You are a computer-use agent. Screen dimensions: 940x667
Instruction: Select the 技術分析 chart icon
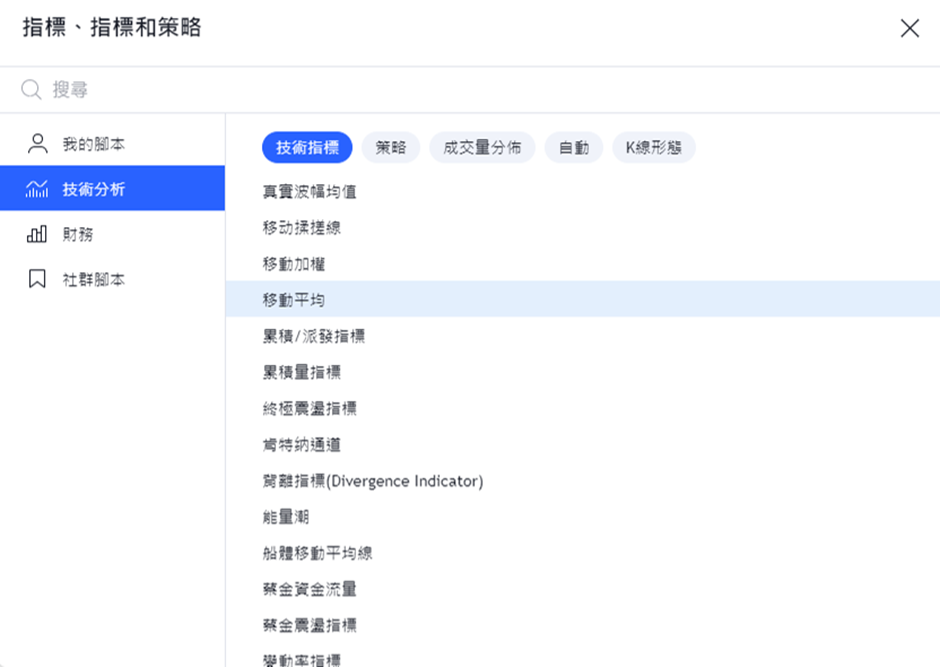tap(37, 189)
